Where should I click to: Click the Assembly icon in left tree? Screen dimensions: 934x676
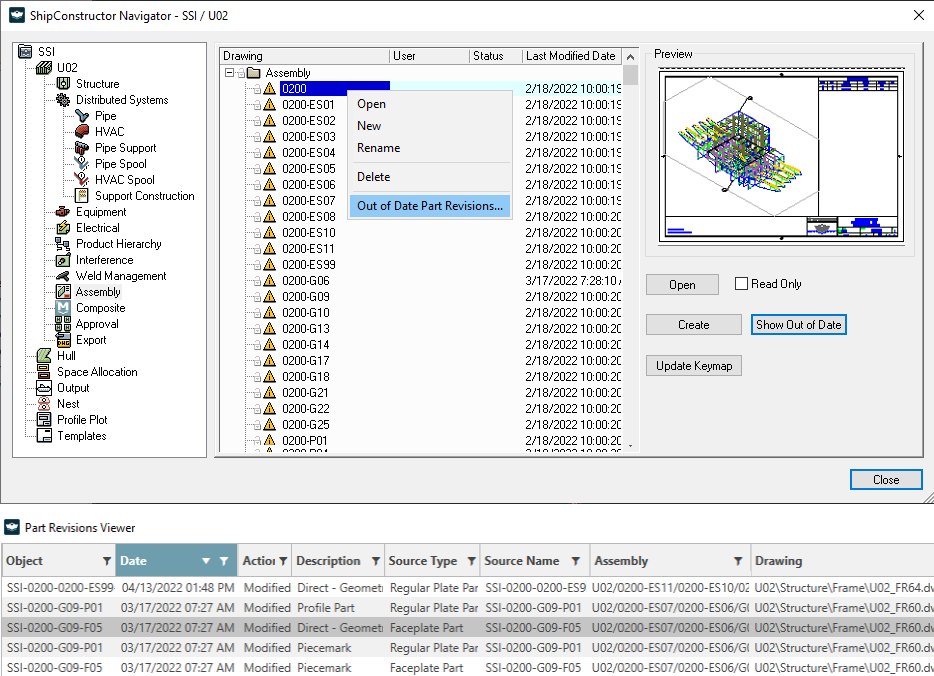coord(63,291)
